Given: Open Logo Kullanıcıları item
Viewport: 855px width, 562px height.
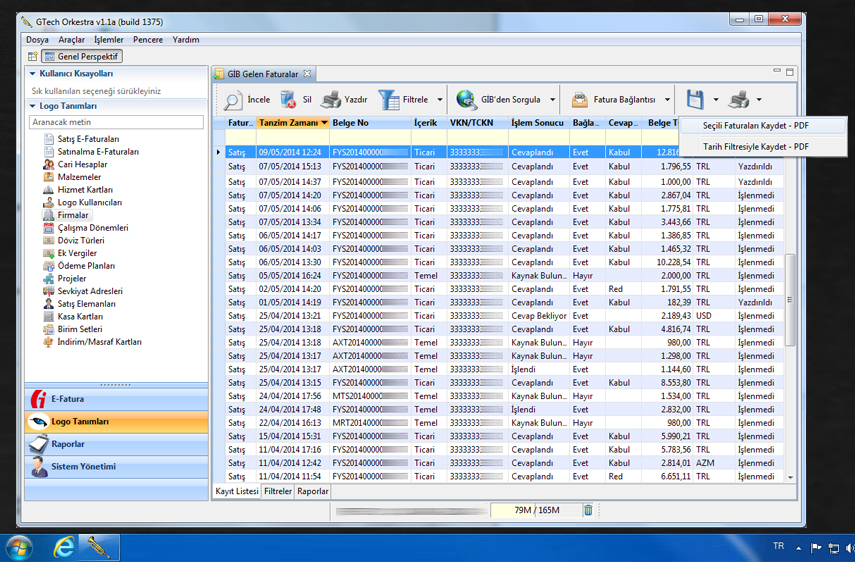Looking at the screenshot, I should [89, 202].
